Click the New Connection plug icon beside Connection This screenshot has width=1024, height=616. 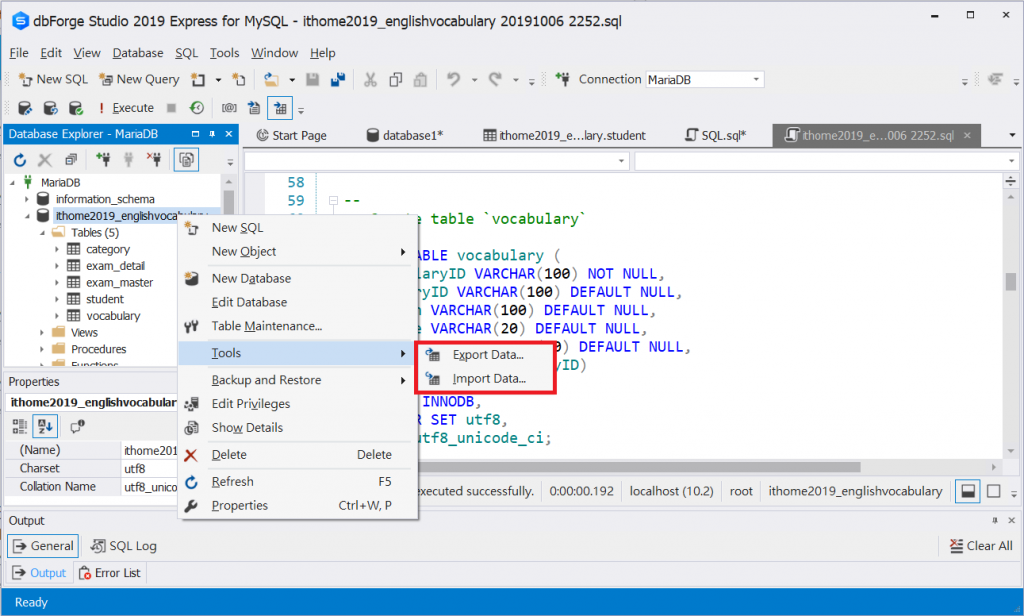click(x=562, y=79)
